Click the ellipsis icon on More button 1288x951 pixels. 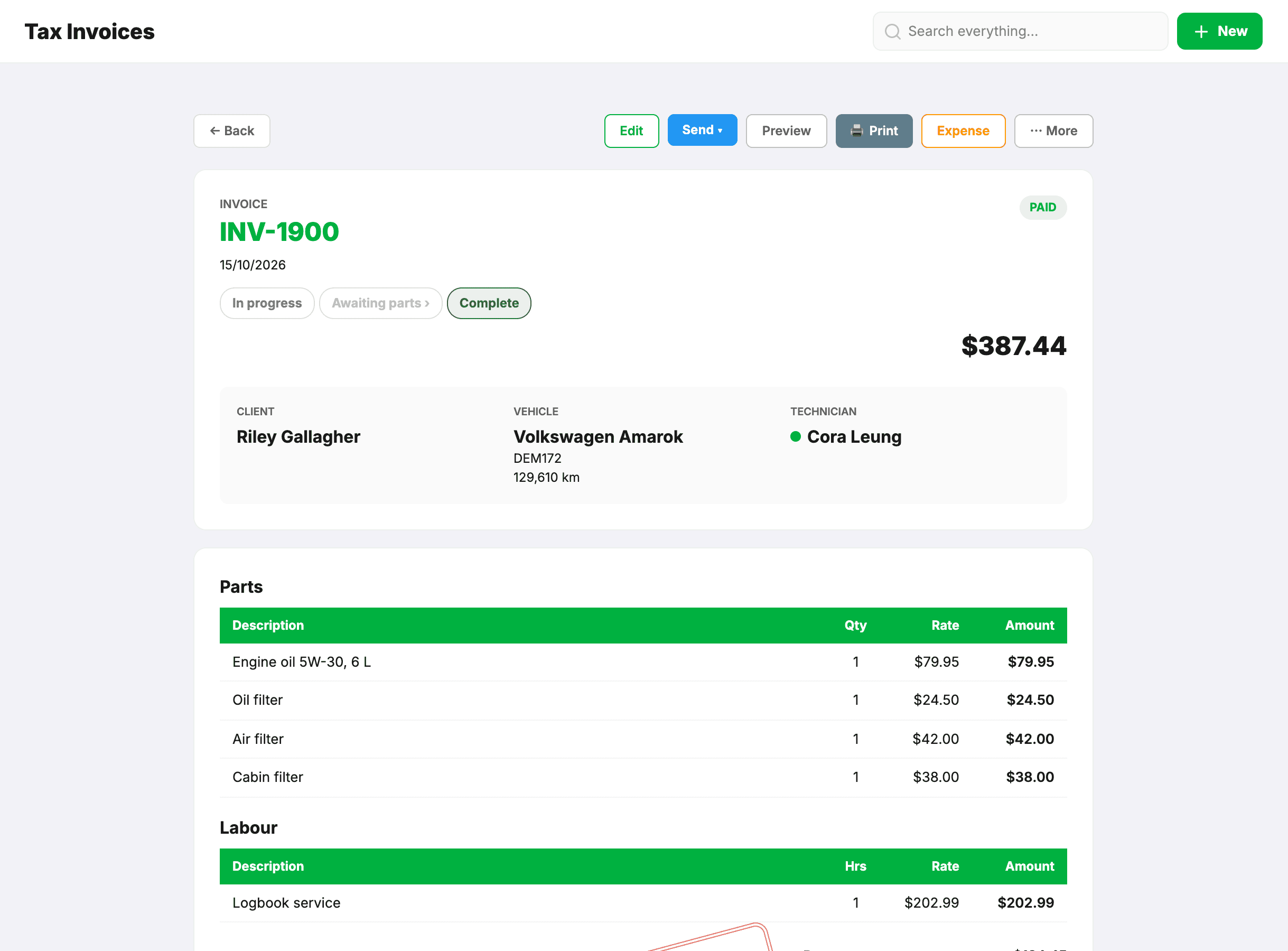coord(1036,130)
